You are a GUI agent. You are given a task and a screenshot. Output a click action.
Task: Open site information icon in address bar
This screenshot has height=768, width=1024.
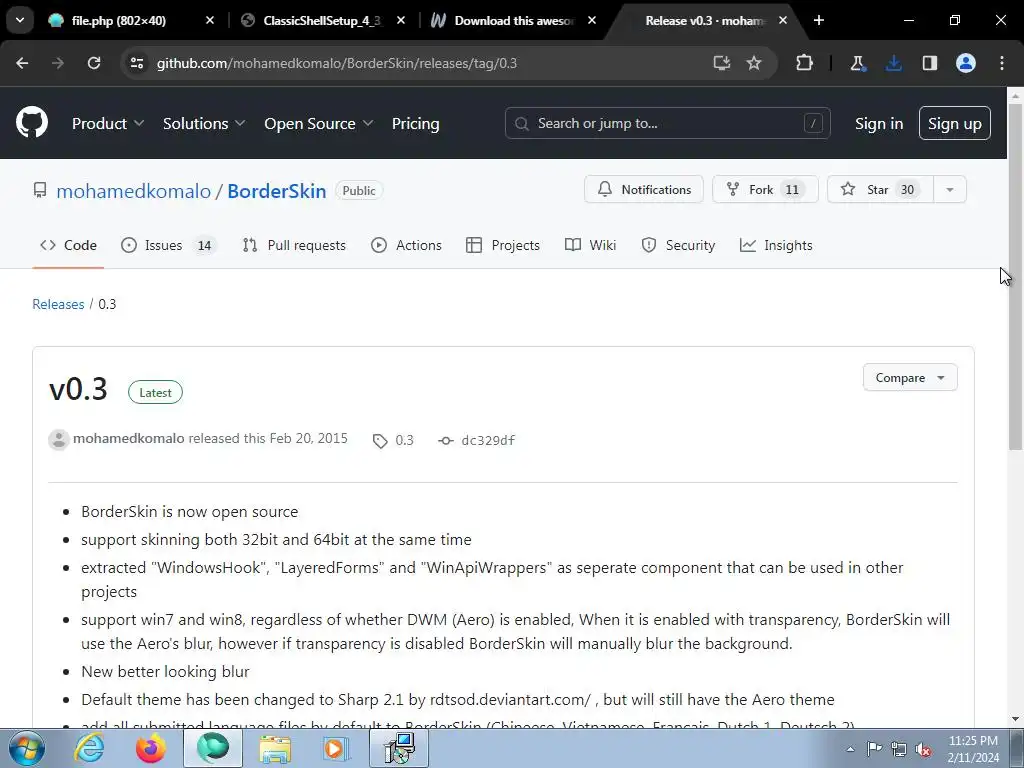pos(137,63)
